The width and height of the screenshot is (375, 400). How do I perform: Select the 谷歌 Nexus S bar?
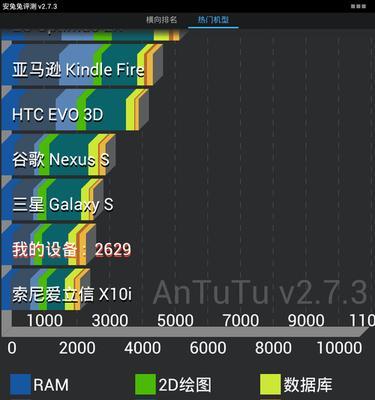pos(59,155)
